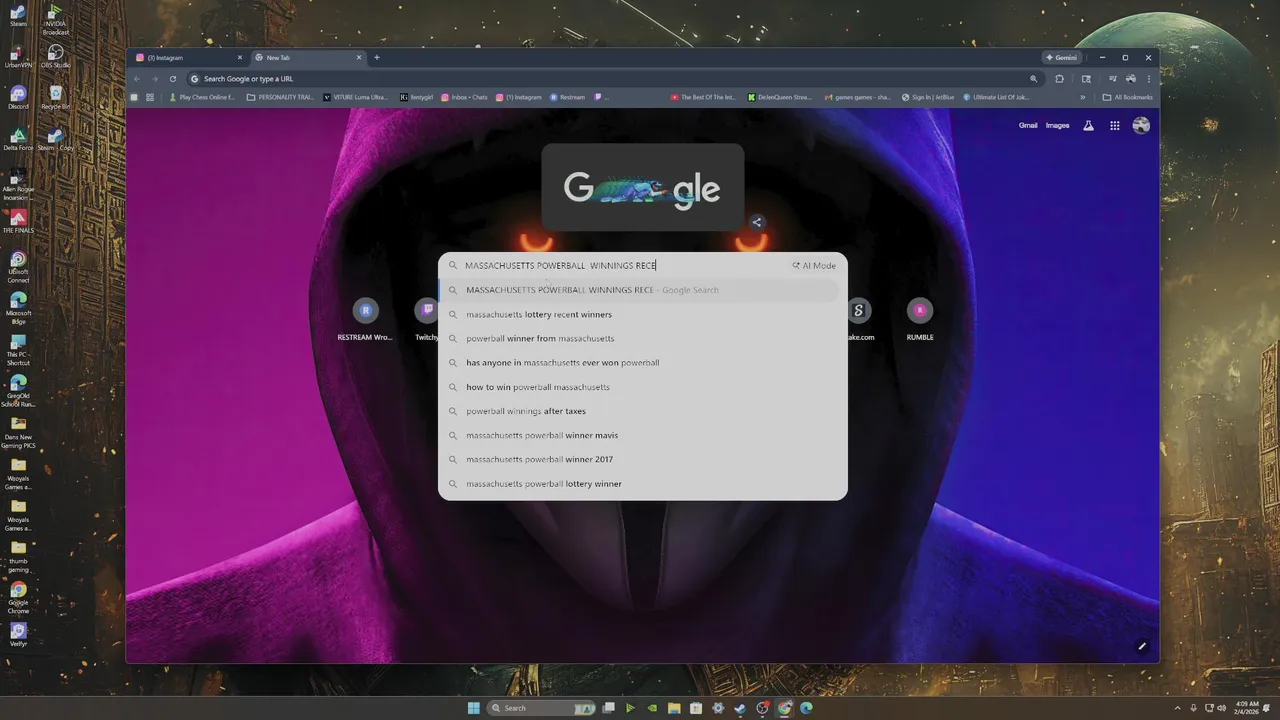Open the Chrome three-dot menu
The height and width of the screenshot is (720, 1280).
(1148, 79)
